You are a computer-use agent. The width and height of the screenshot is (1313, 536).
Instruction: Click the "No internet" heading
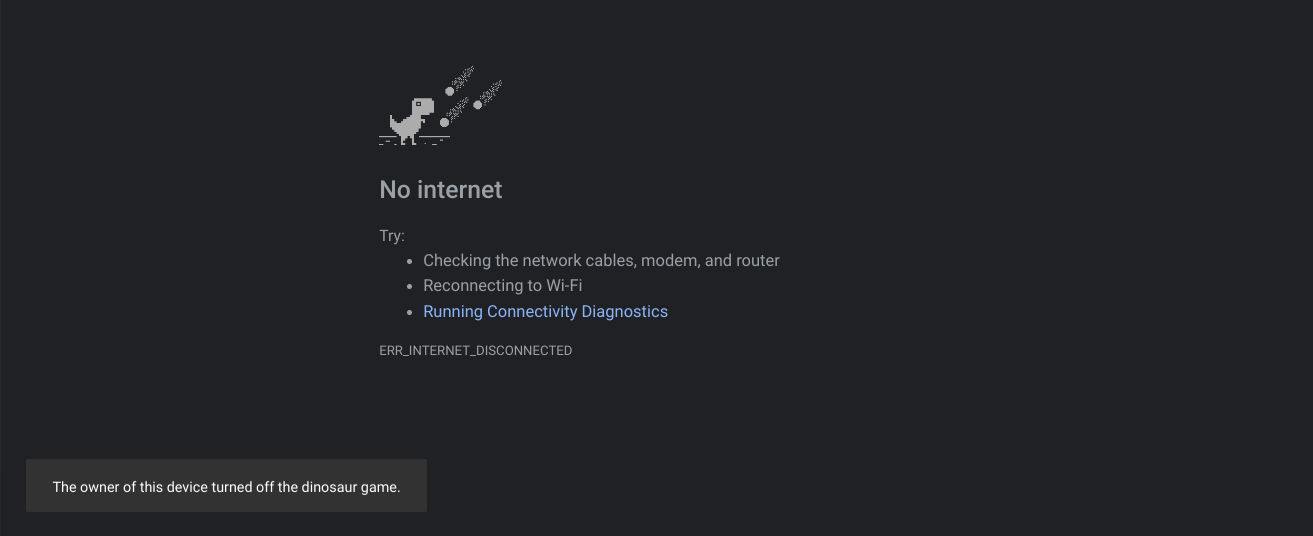click(441, 190)
